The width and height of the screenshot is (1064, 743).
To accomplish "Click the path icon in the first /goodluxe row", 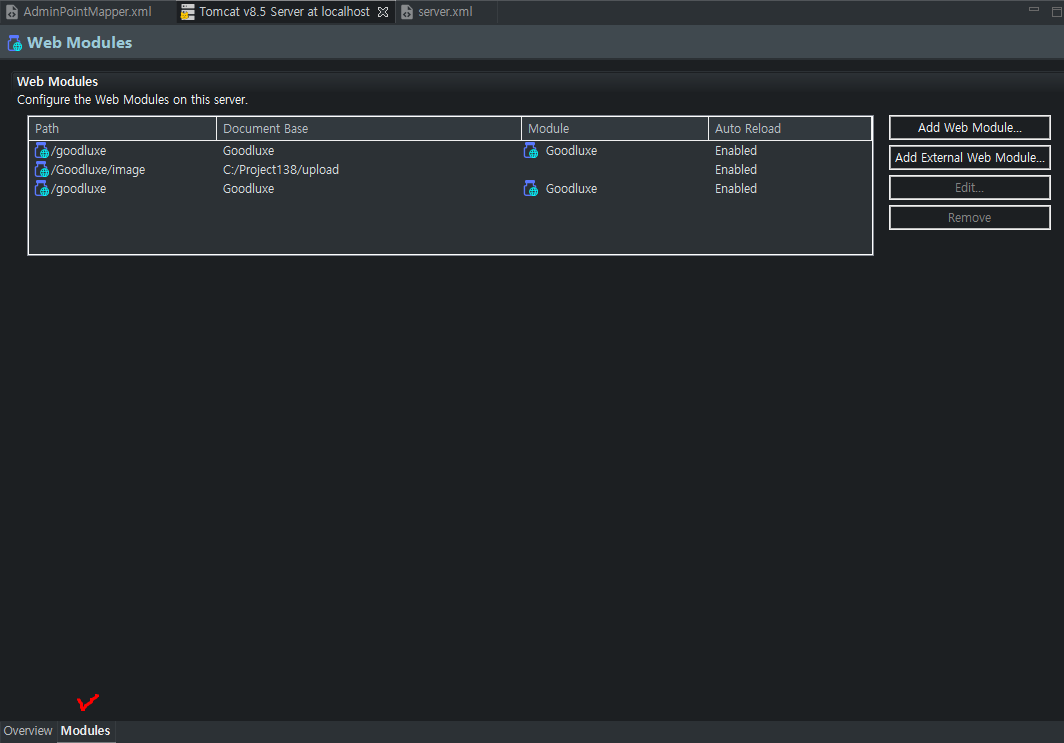I will [42, 151].
